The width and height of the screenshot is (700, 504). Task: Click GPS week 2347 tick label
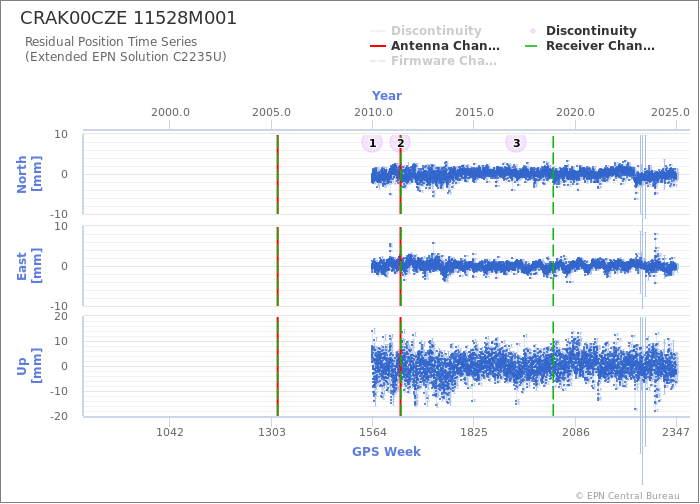pos(676,432)
